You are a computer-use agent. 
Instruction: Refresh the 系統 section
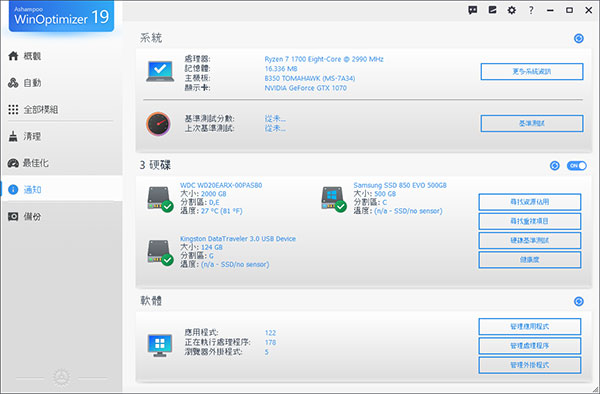coord(579,38)
